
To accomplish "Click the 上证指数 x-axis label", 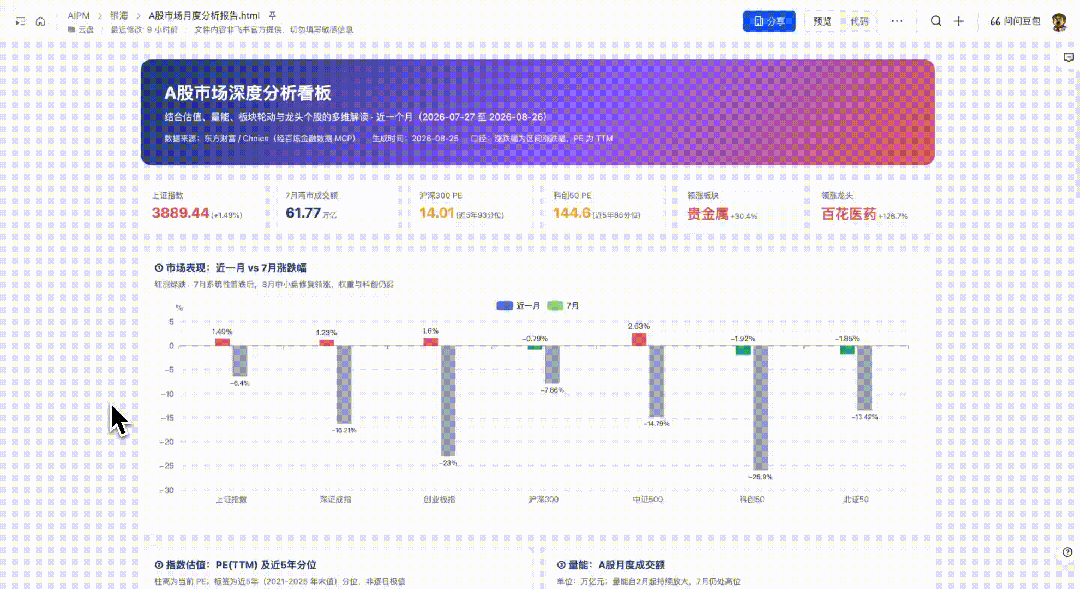I will click(231, 499).
